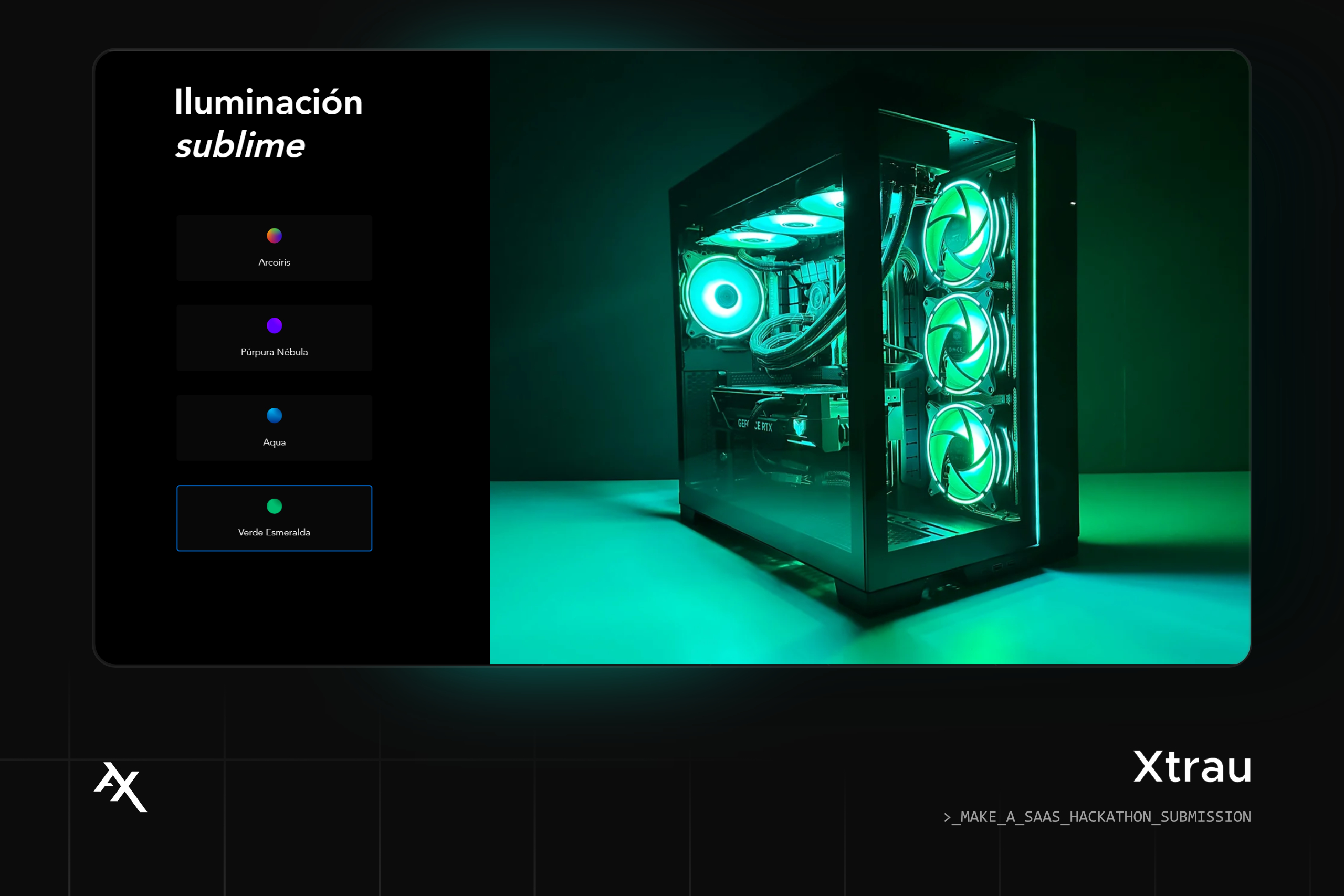Click the rainbow gradient dot for Arcoíris
This screenshot has height=896, width=1344.
click(274, 236)
